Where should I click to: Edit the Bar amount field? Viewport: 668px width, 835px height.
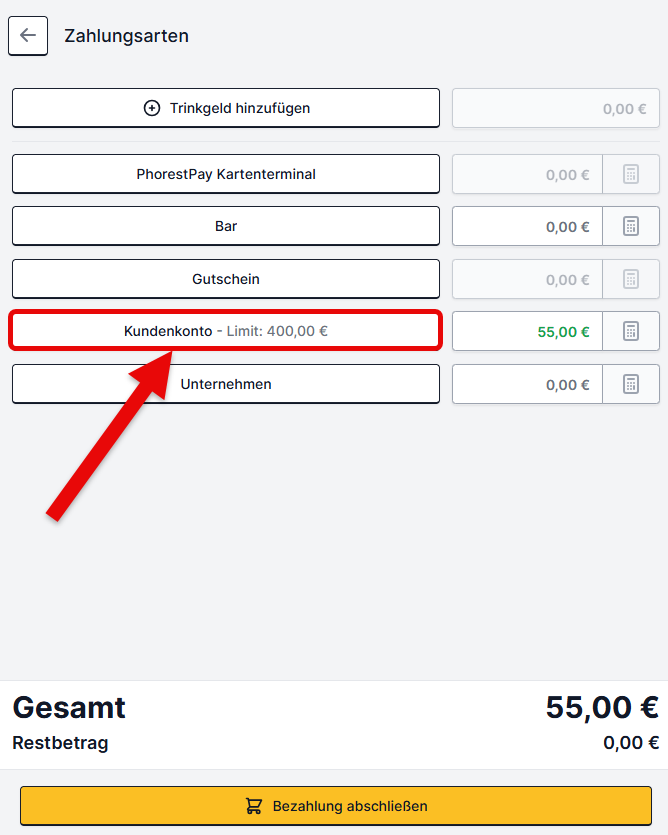tap(527, 226)
